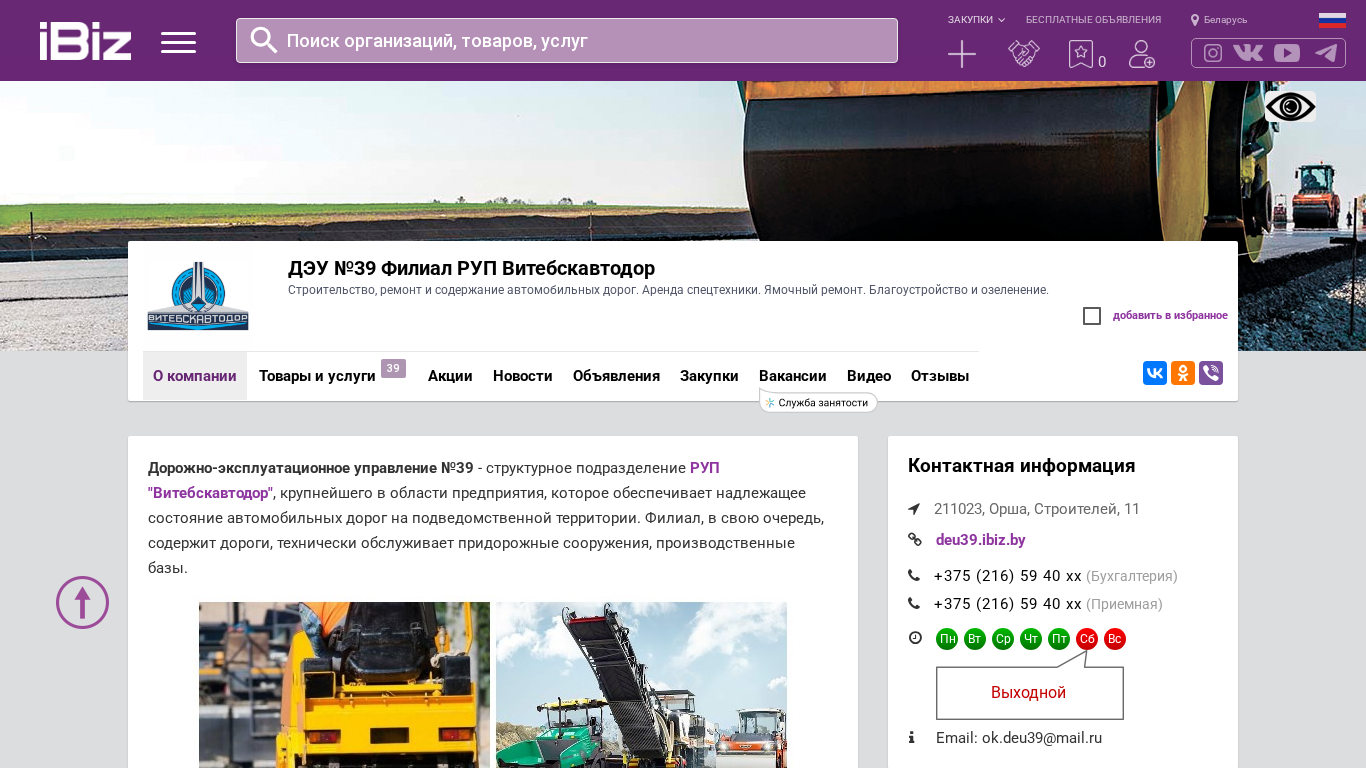The image size is (1366, 768).
Task: Click phone icon beside Бухгалтерия number
Action: 914,576
